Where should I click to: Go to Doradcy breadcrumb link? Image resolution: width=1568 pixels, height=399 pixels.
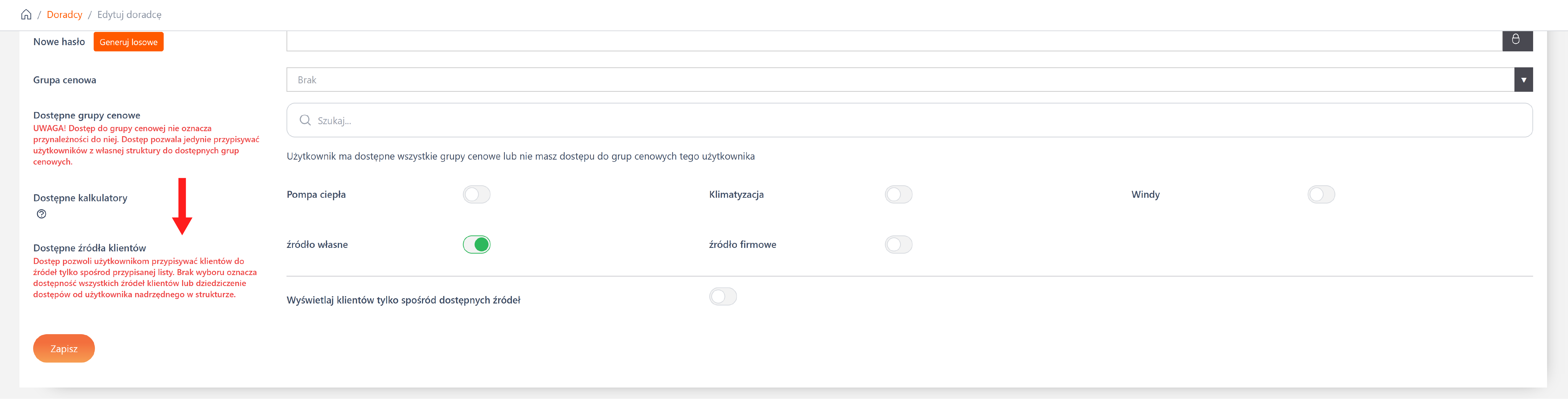[65, 15]
